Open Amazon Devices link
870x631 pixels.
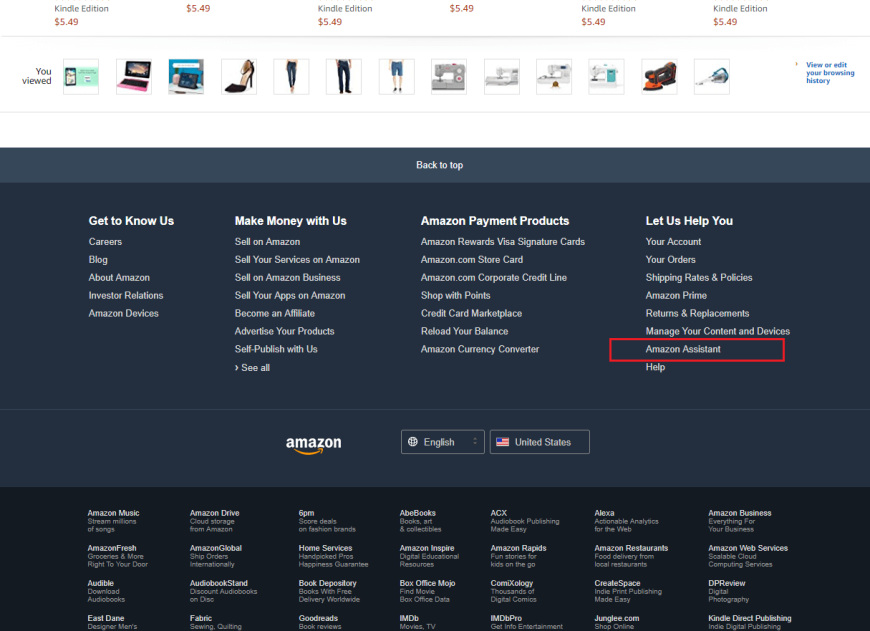(x=124, y=313)
